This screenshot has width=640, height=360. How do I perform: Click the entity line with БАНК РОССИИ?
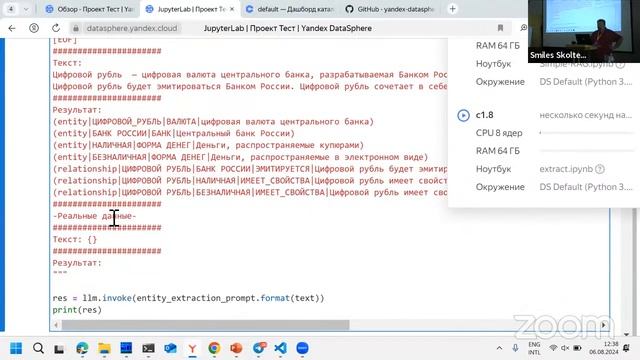173,133
